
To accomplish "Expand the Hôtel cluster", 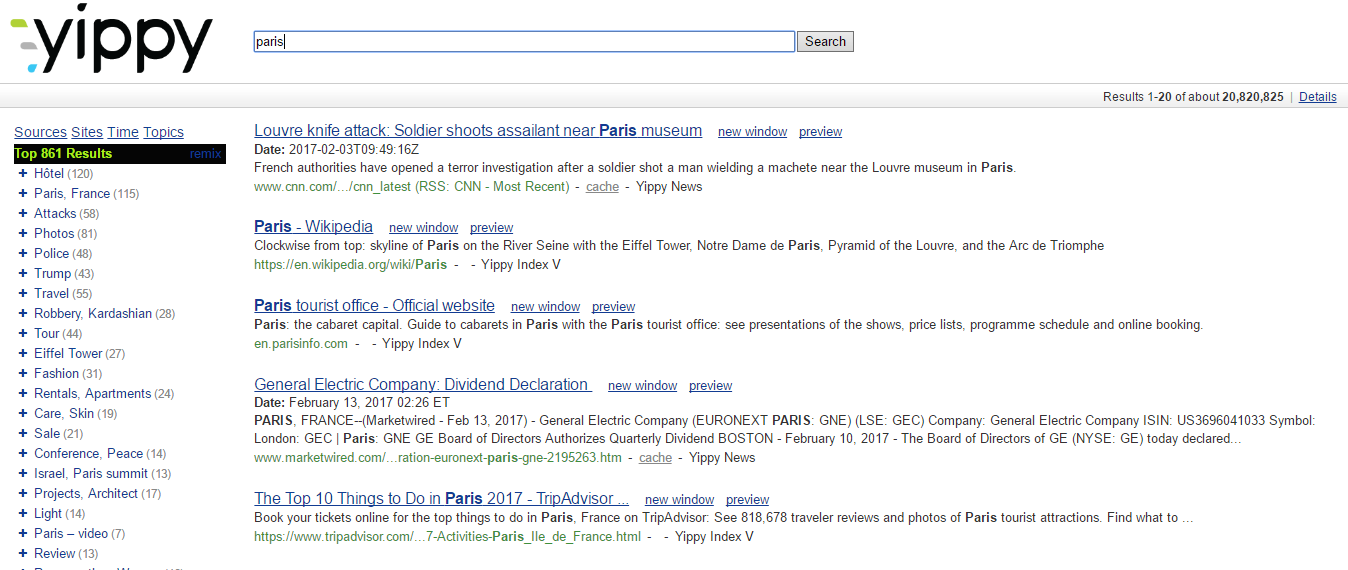I will 23,174.
